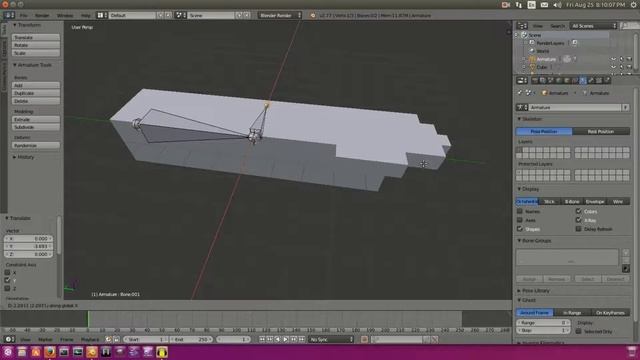640x360 pixels.
Task: Disable the Y constraint axis checkbox
Action: 7,280
